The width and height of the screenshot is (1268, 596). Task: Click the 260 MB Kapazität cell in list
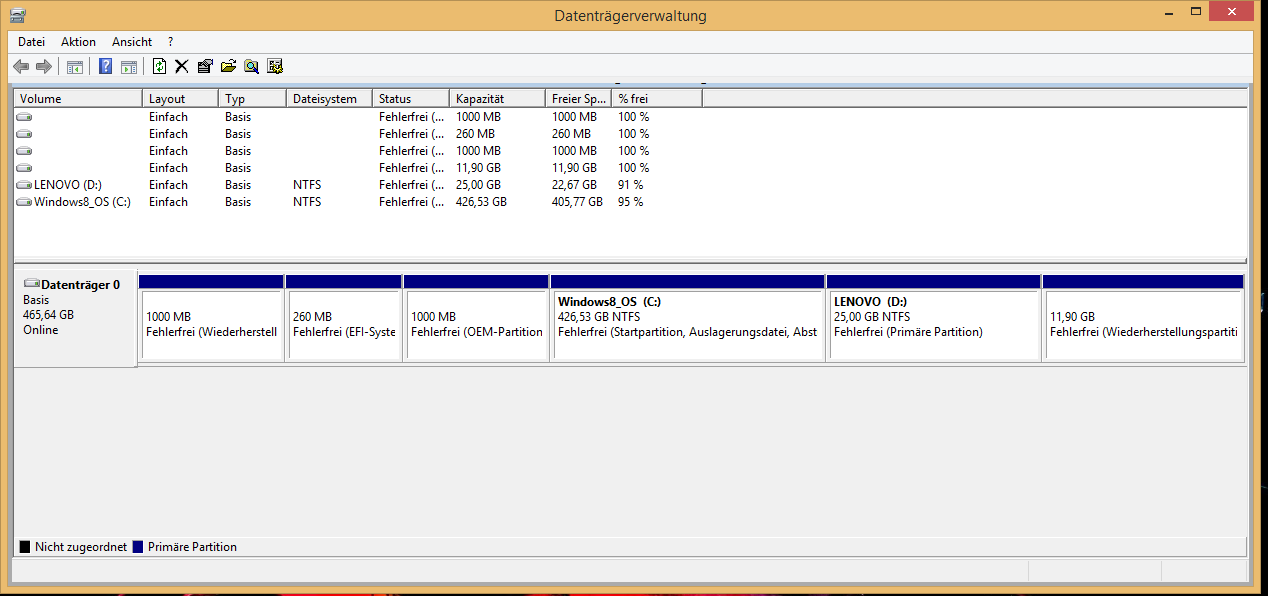[475, 134]
